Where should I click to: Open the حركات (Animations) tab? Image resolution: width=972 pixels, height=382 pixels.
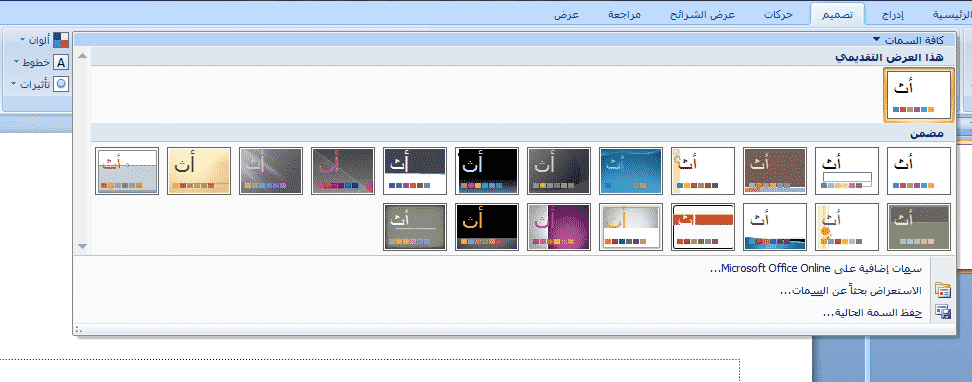pyautogui.click(x=778, y=15)
